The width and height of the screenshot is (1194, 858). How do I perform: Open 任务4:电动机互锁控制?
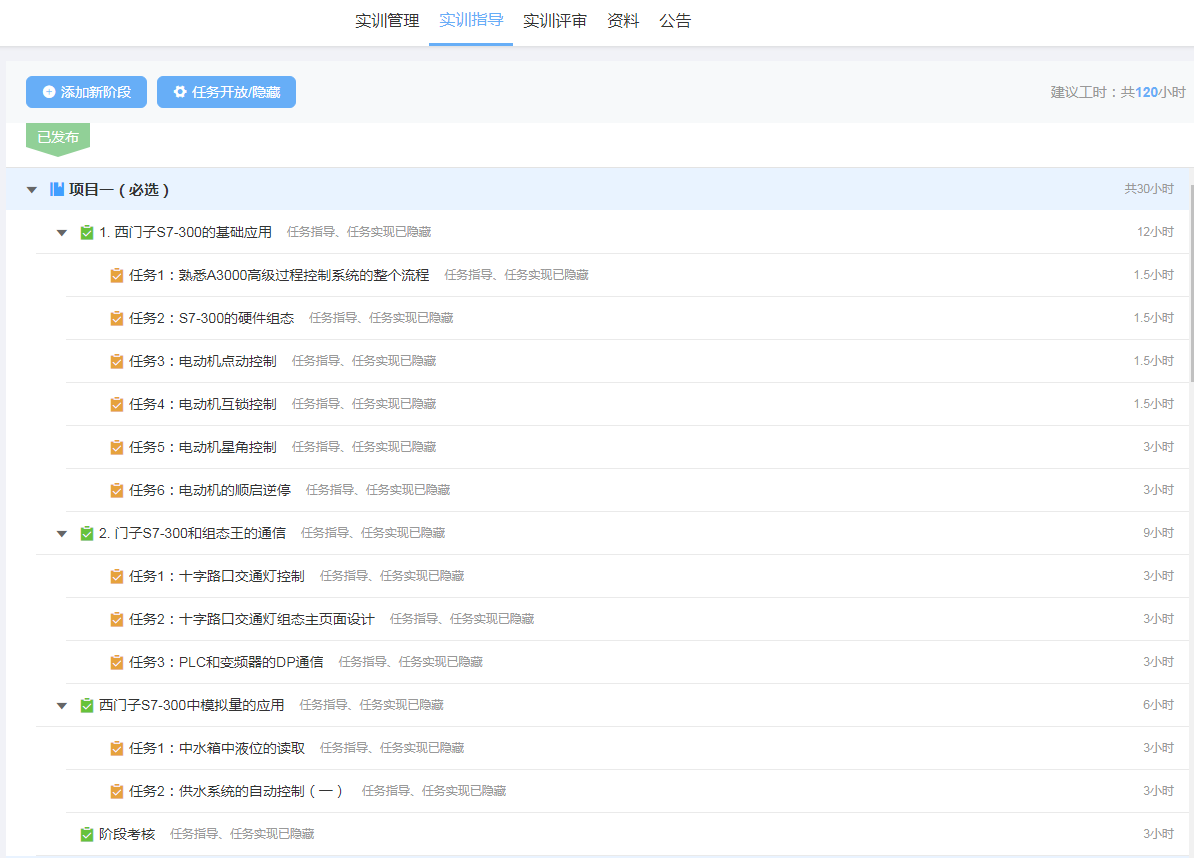(203, 404)
